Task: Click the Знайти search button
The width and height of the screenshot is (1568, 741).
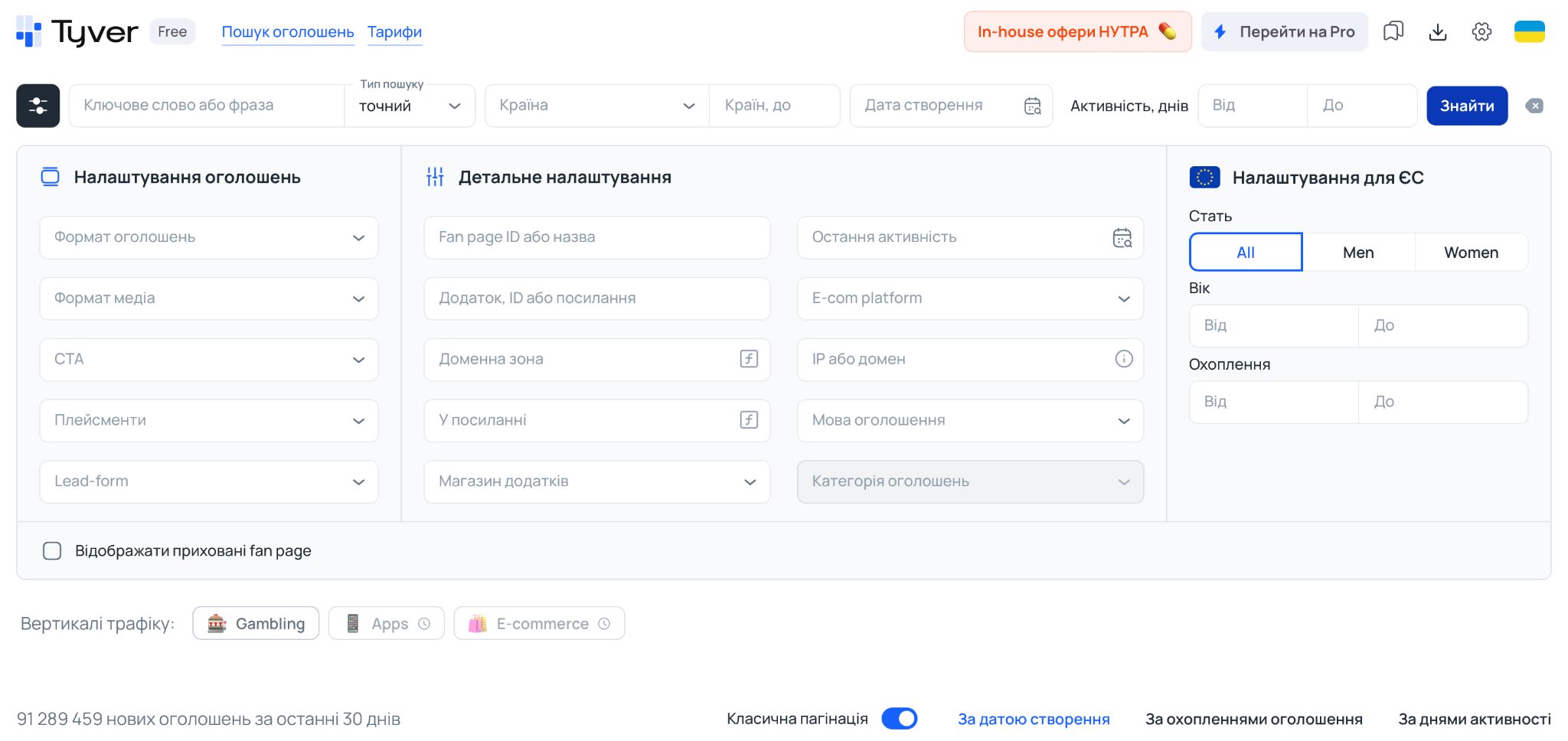Action: 1466,105
